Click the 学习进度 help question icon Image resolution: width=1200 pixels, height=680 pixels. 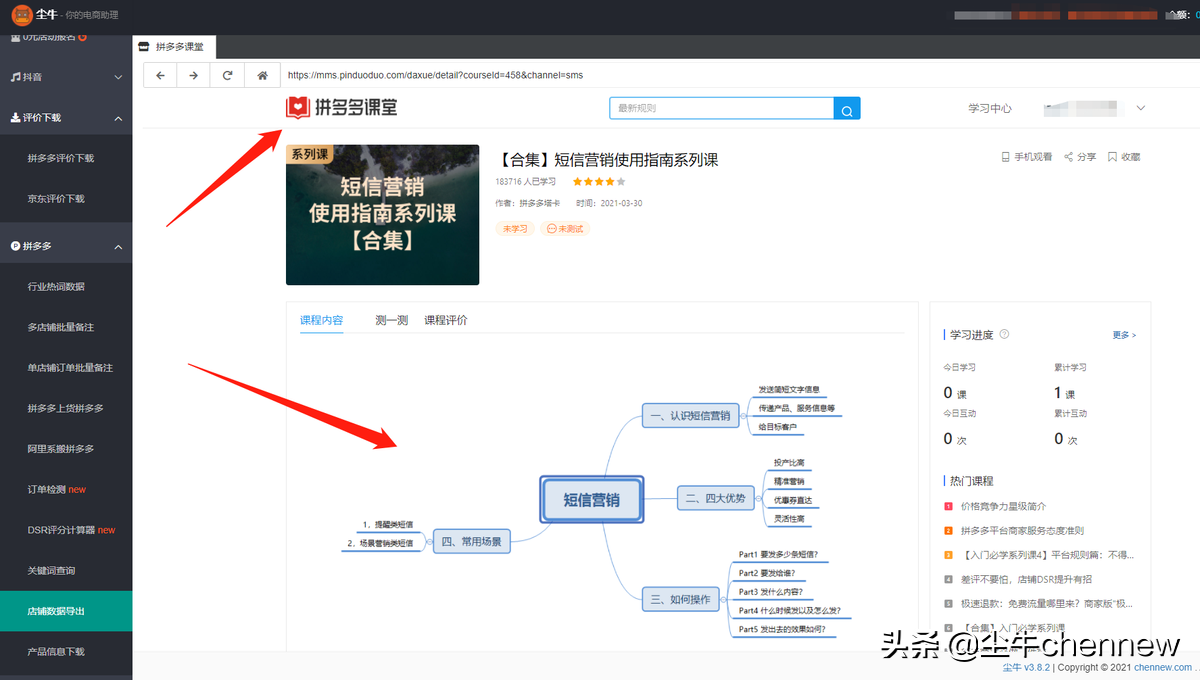tap(1004, 334)
